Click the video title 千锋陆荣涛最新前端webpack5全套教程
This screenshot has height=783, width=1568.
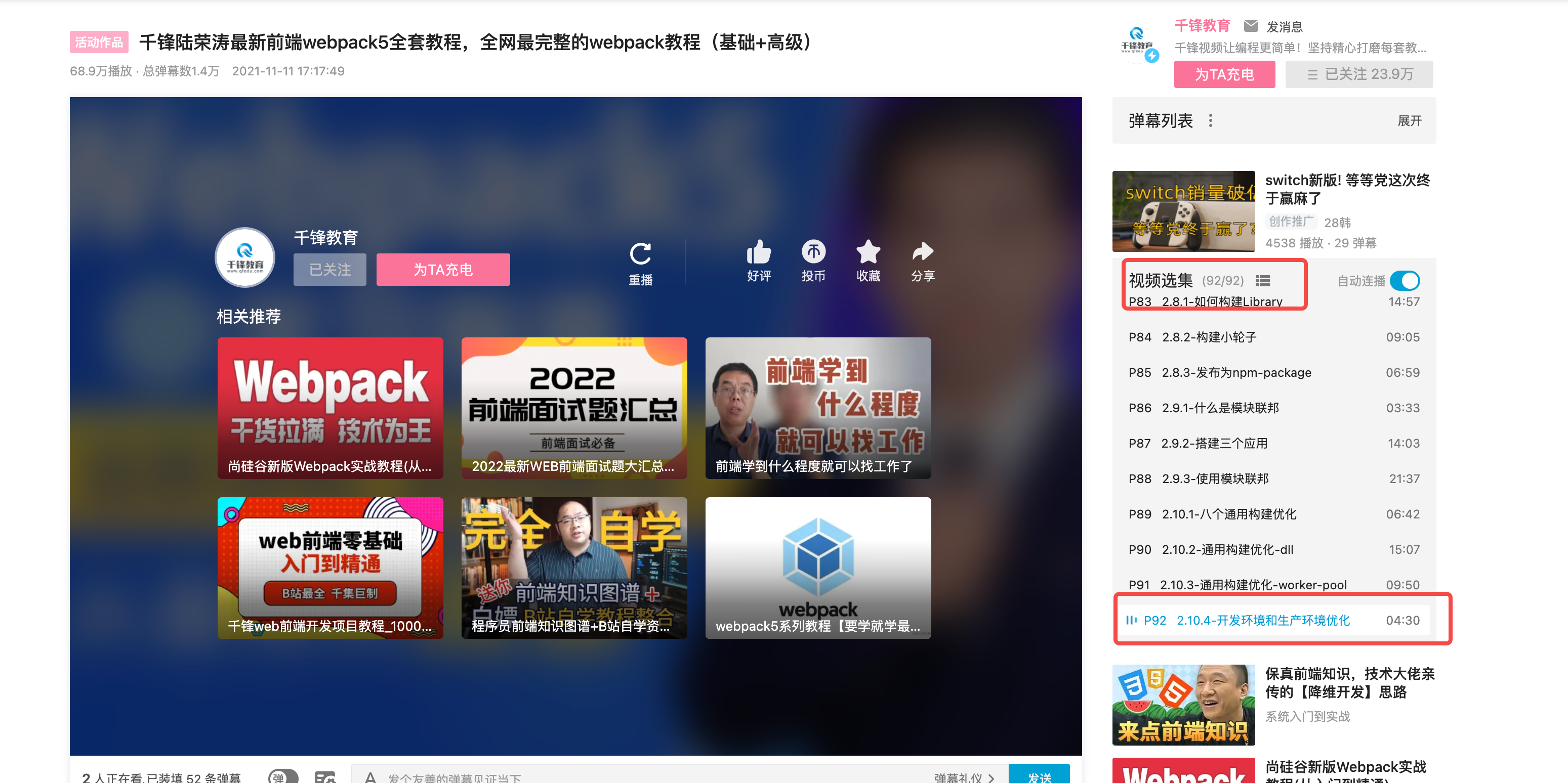tap(475, 42)
